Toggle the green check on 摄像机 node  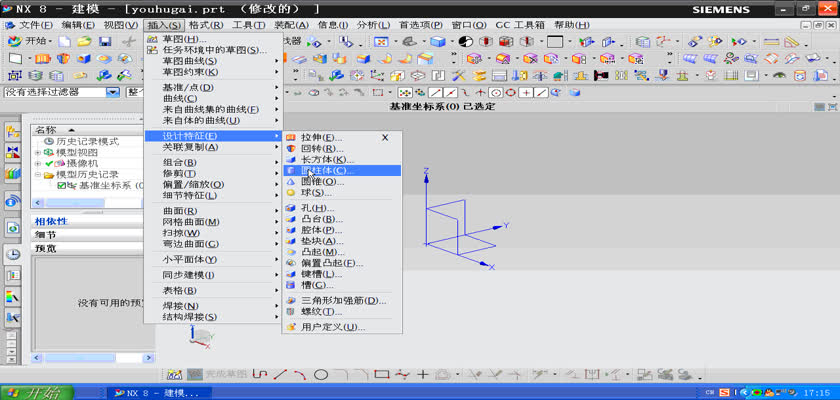click(49, 163)
